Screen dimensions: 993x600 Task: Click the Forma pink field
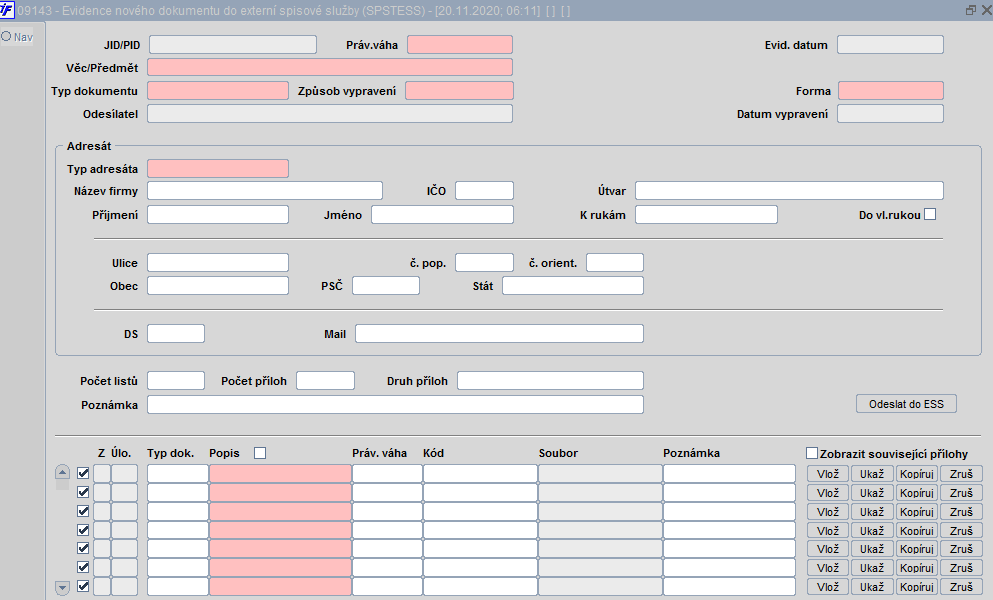[891, 91]
